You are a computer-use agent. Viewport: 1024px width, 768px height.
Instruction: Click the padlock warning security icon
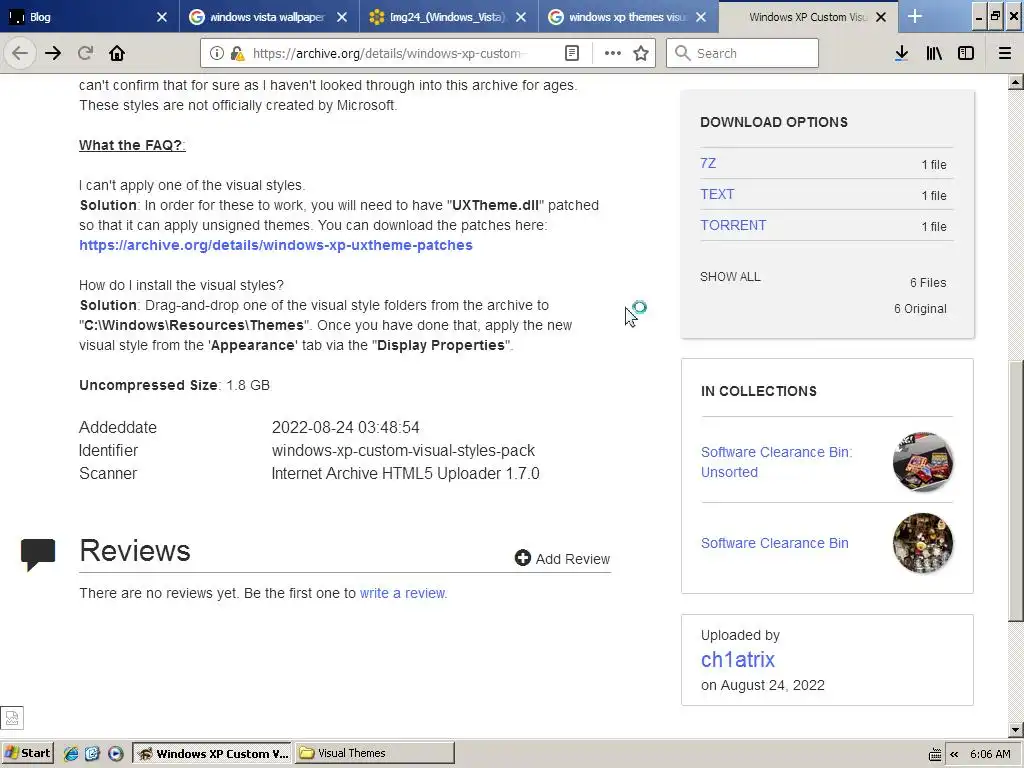point(237,53)
